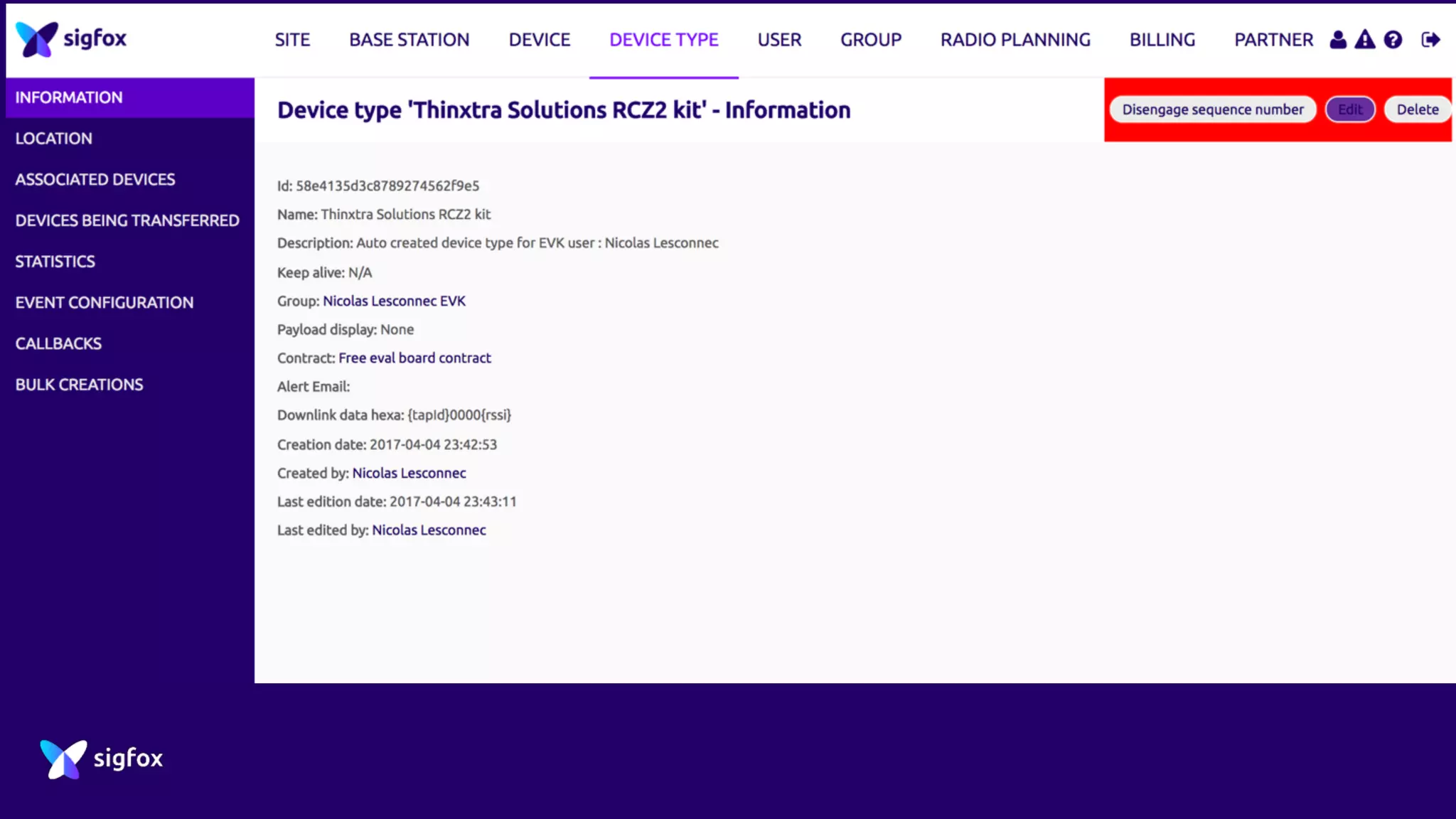Select Callbacks in the sidebar
Screen dimensions: 1456x819
click(x=58, y=343)
